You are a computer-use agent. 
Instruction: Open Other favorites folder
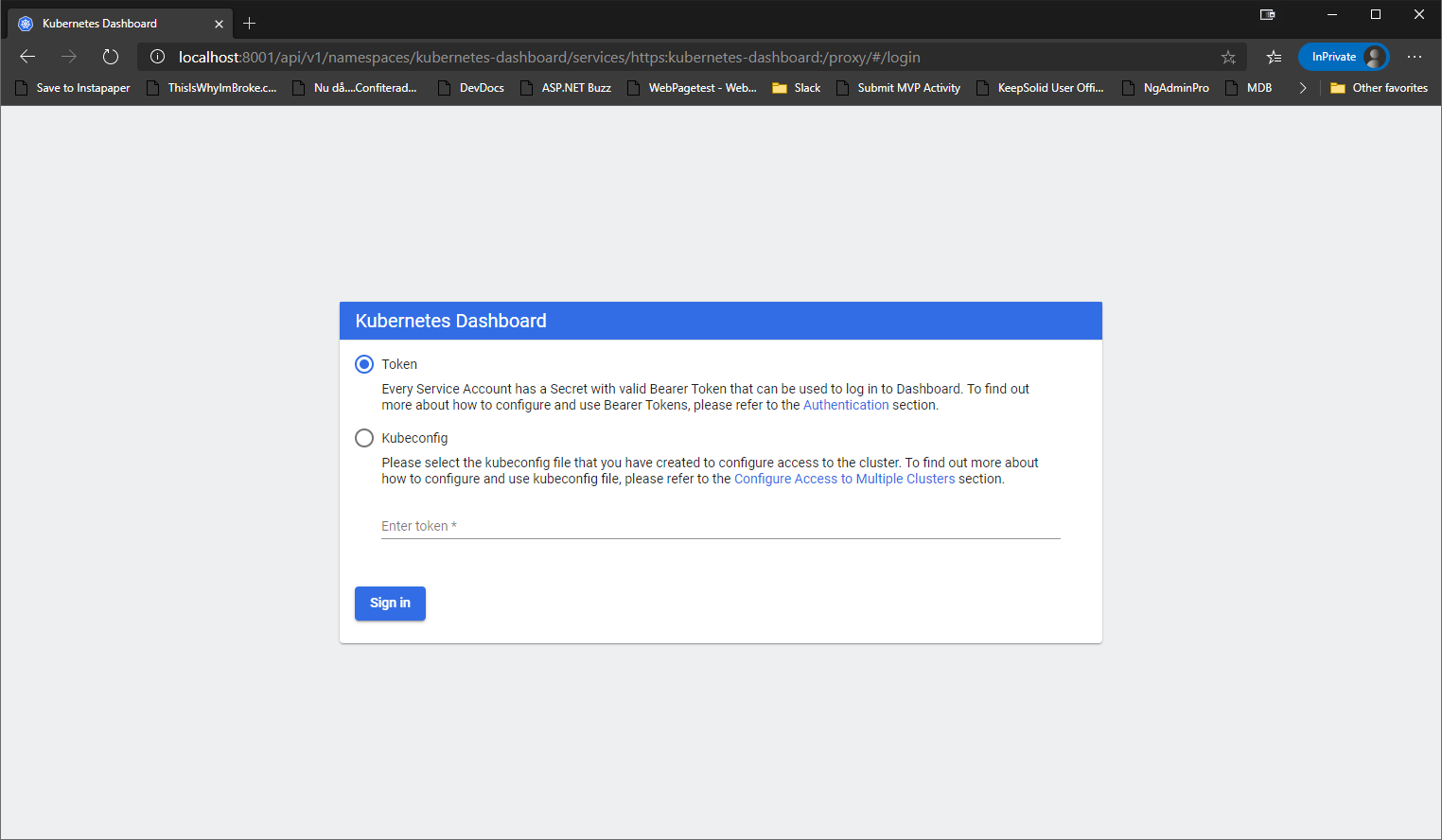point(1380,88)
